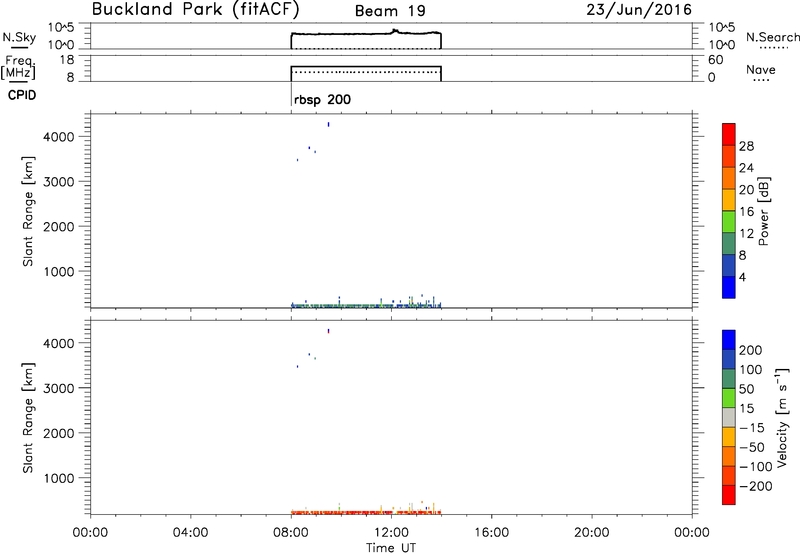Click the 'N.Sky' legend label
Viewport: 800px width, 554px height.
coord(19,38)
